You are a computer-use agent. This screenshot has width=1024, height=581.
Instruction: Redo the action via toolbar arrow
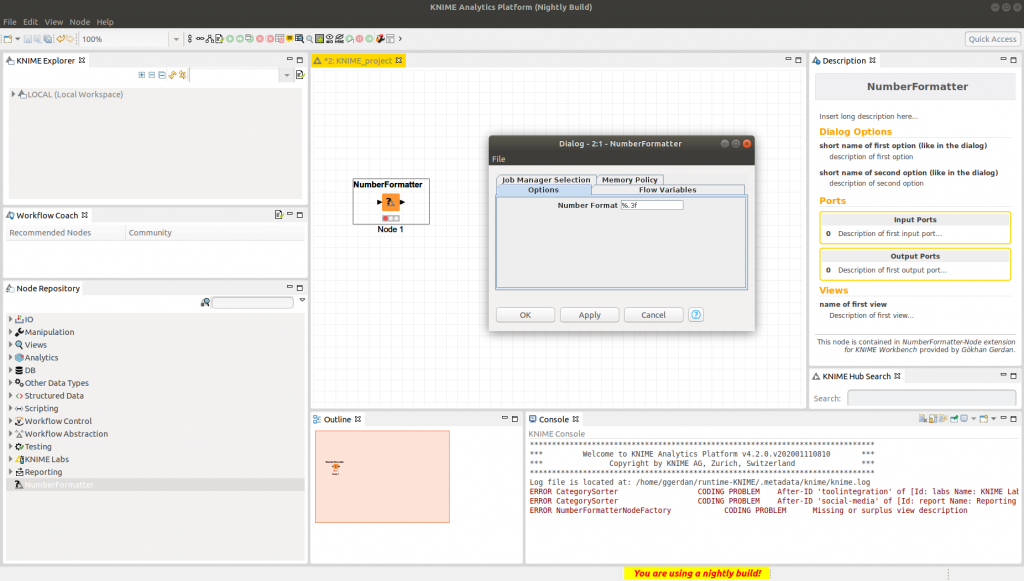pos(70,39)
